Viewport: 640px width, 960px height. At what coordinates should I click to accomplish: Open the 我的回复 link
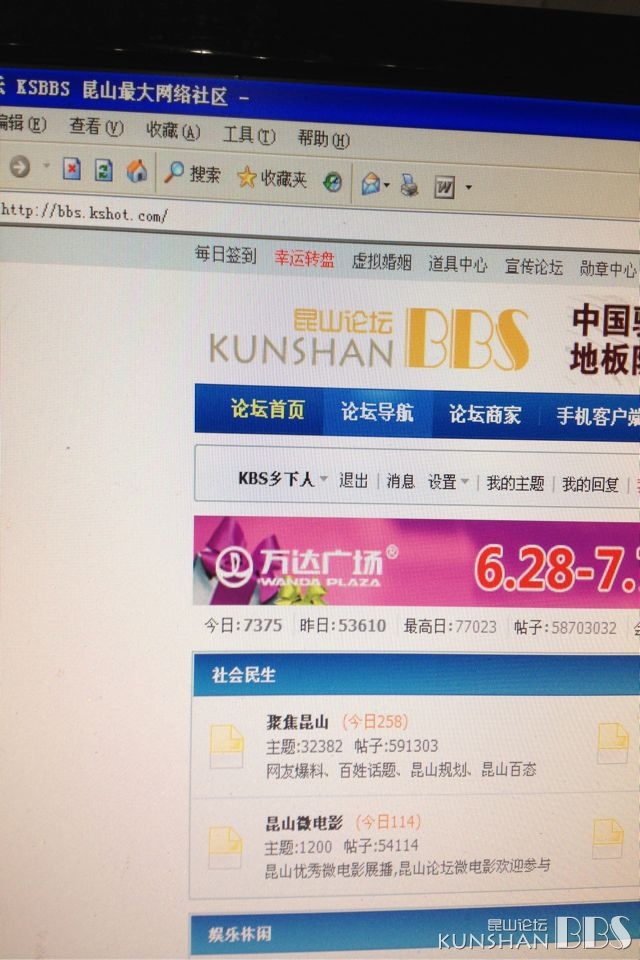point(590,485)
